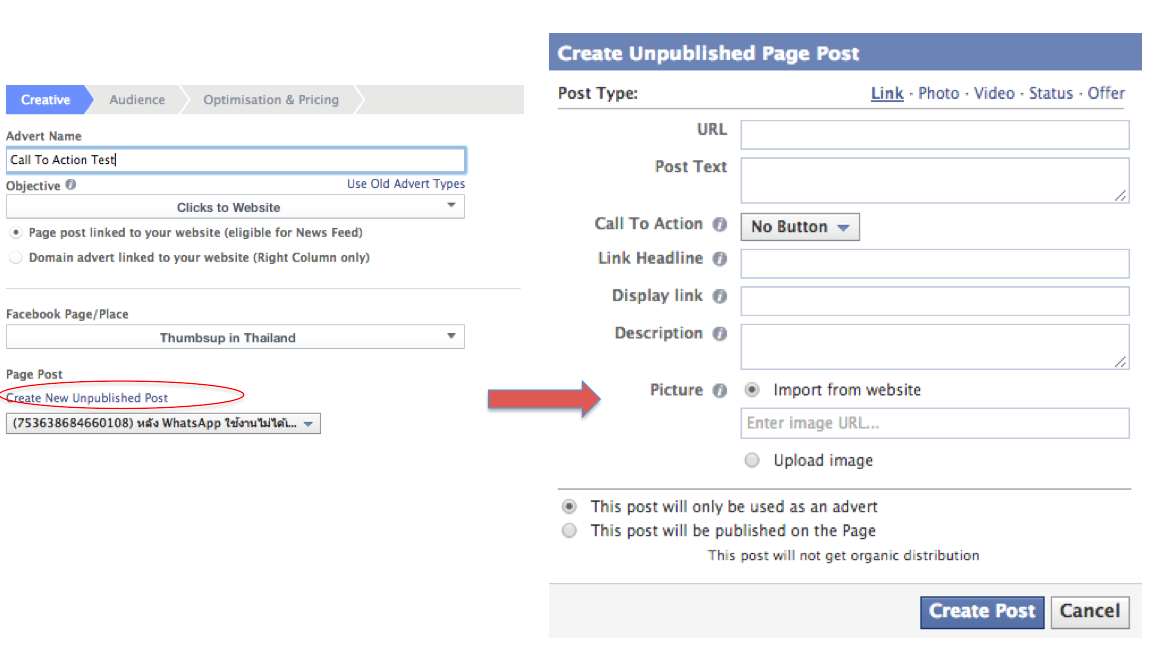Viewport: 1160px width, 646px height.
Task: Click Create New Unpublished Post link
Action: point(87,398)
